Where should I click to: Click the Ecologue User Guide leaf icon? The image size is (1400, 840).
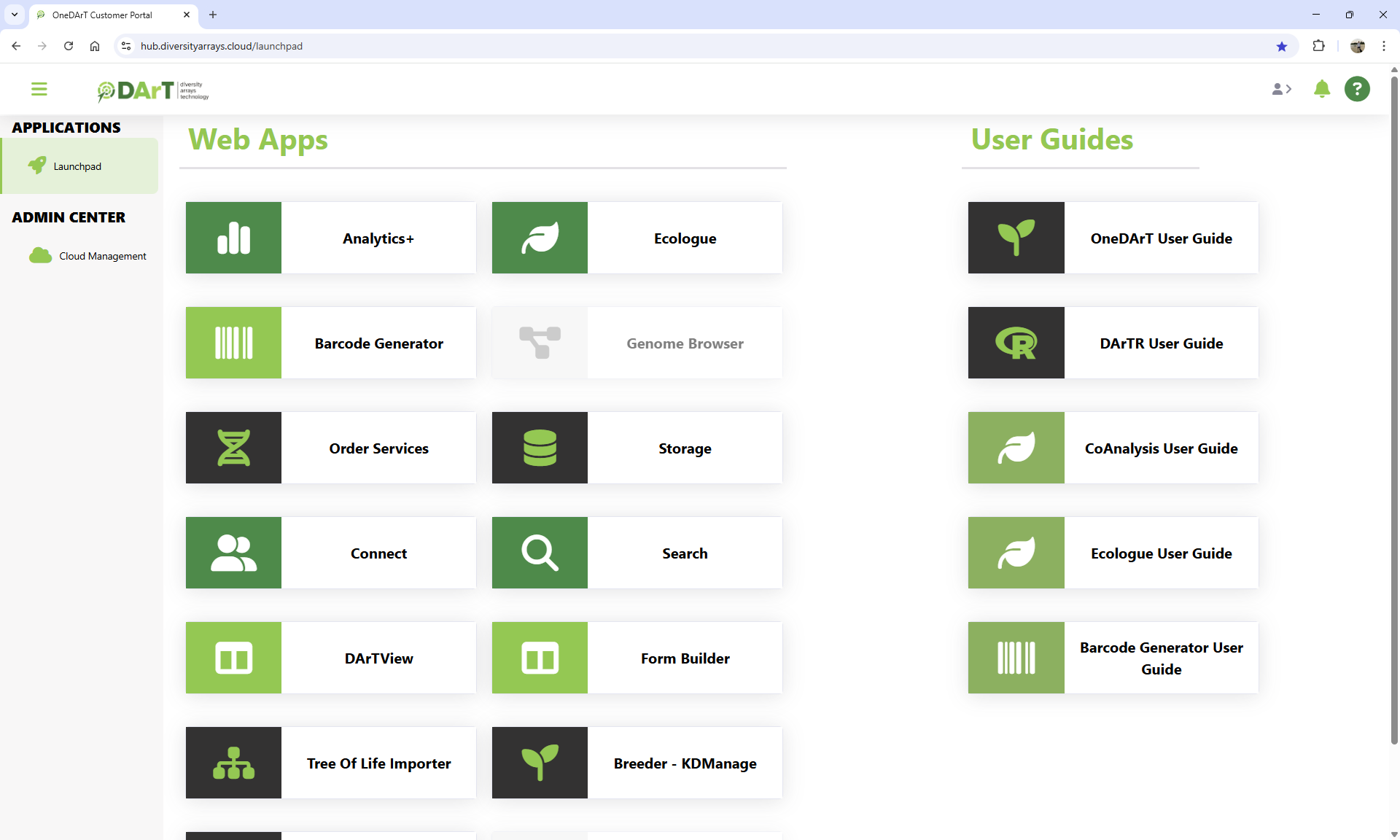tap(1016, 553)
